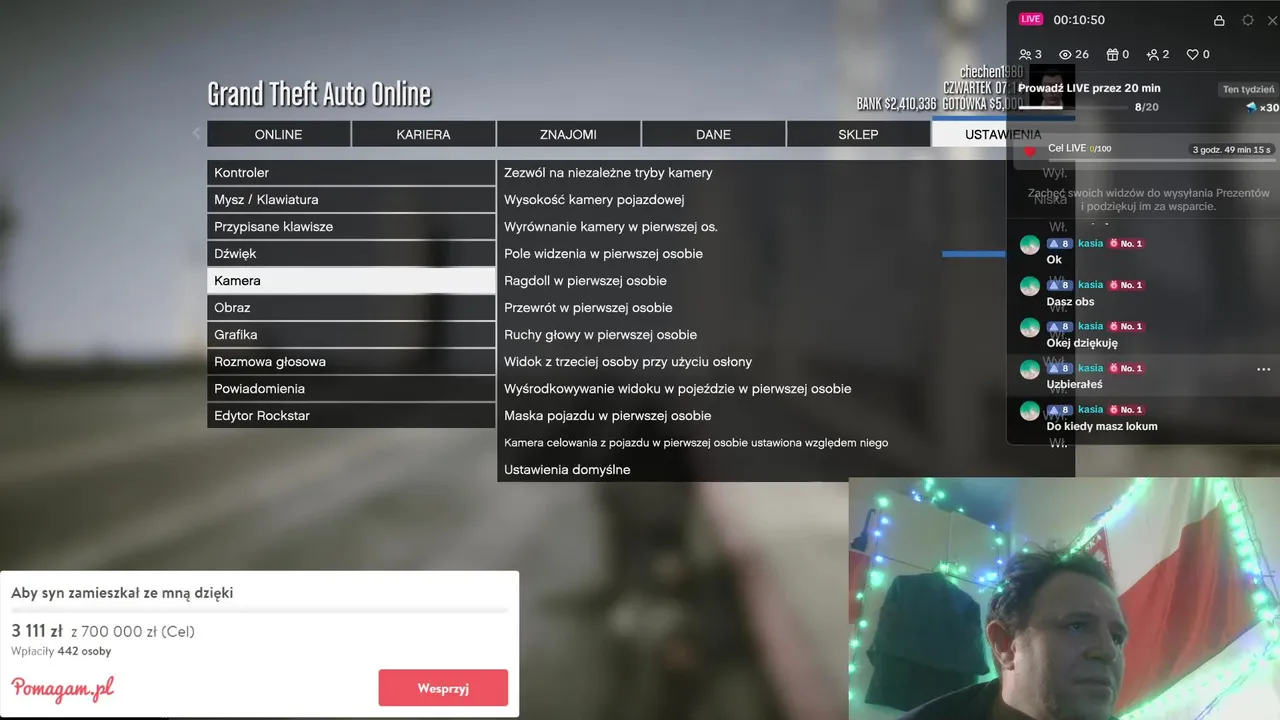The height and width of the screenshot is (720, 1280).
Task: Click the Pomagam.pl logo
Action: (62, 688)
